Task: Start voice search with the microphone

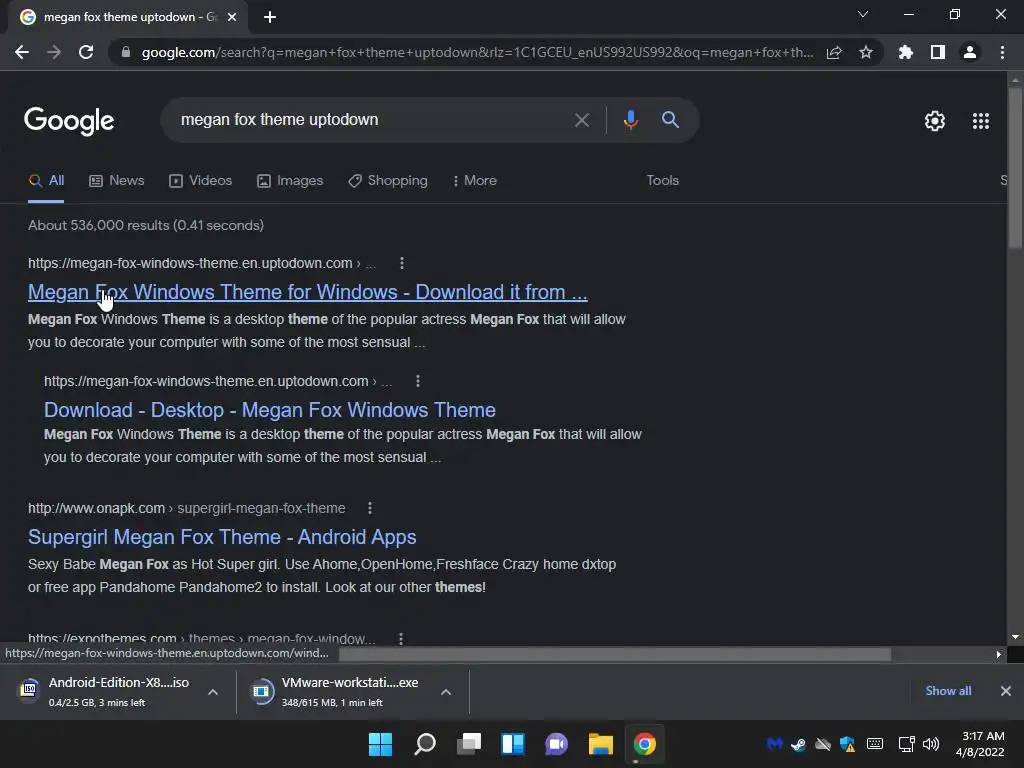Action: pos(631,120)
